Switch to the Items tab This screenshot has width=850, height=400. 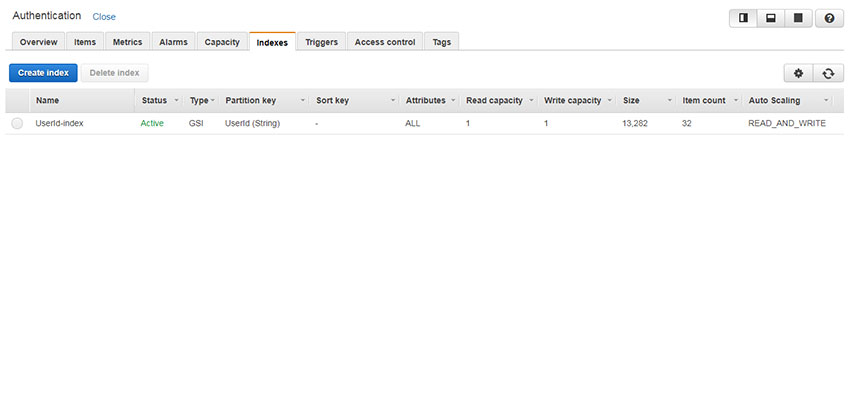[x=85, y=42]
